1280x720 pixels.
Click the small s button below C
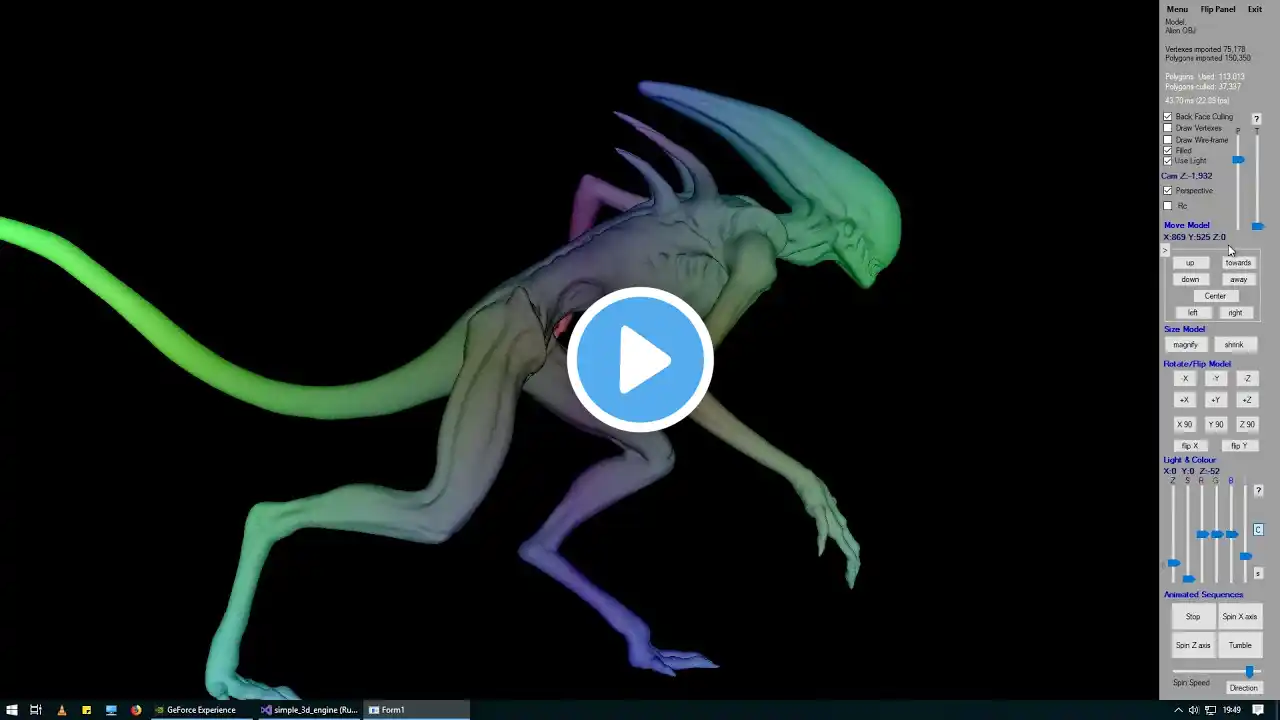tap(1258, 573)
